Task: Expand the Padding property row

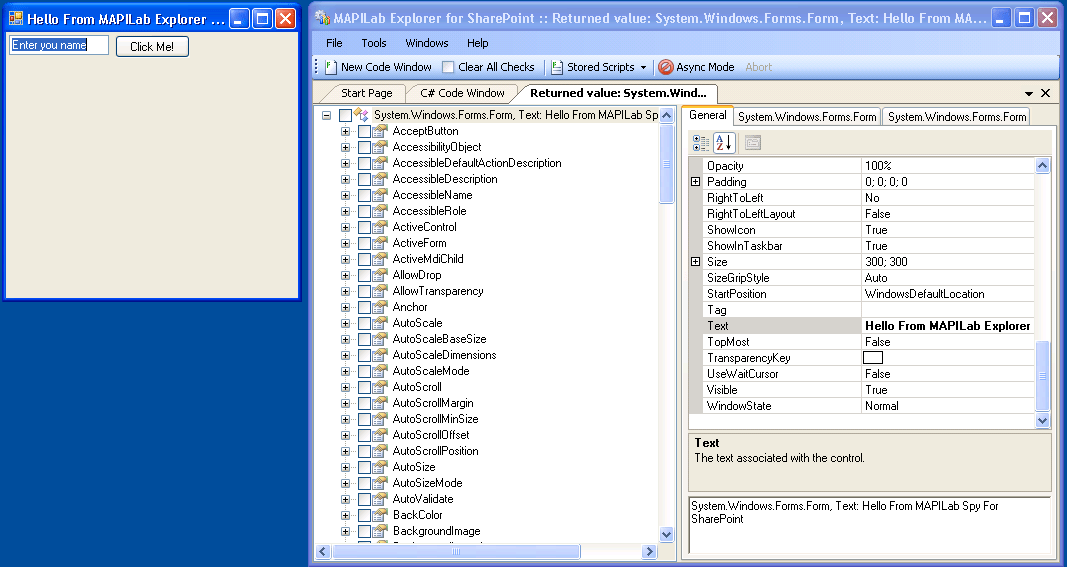Action: 695,182
